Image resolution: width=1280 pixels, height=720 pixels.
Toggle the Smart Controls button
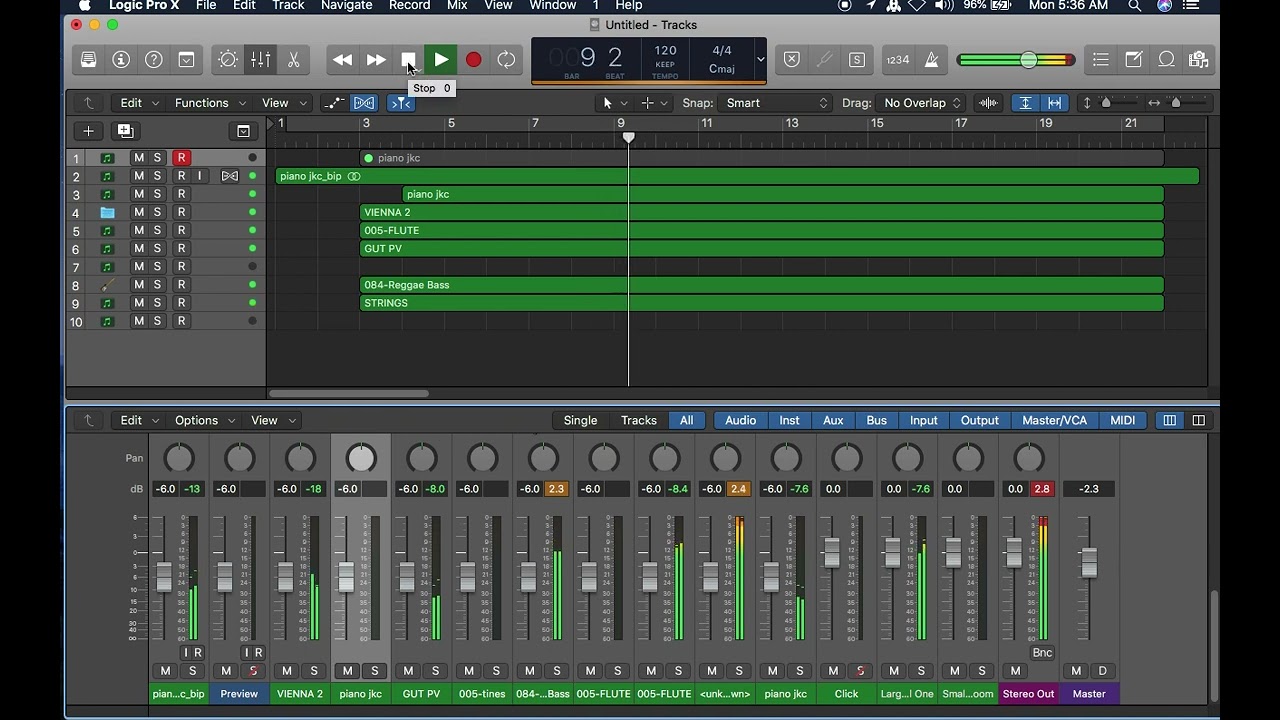[228, 60]
